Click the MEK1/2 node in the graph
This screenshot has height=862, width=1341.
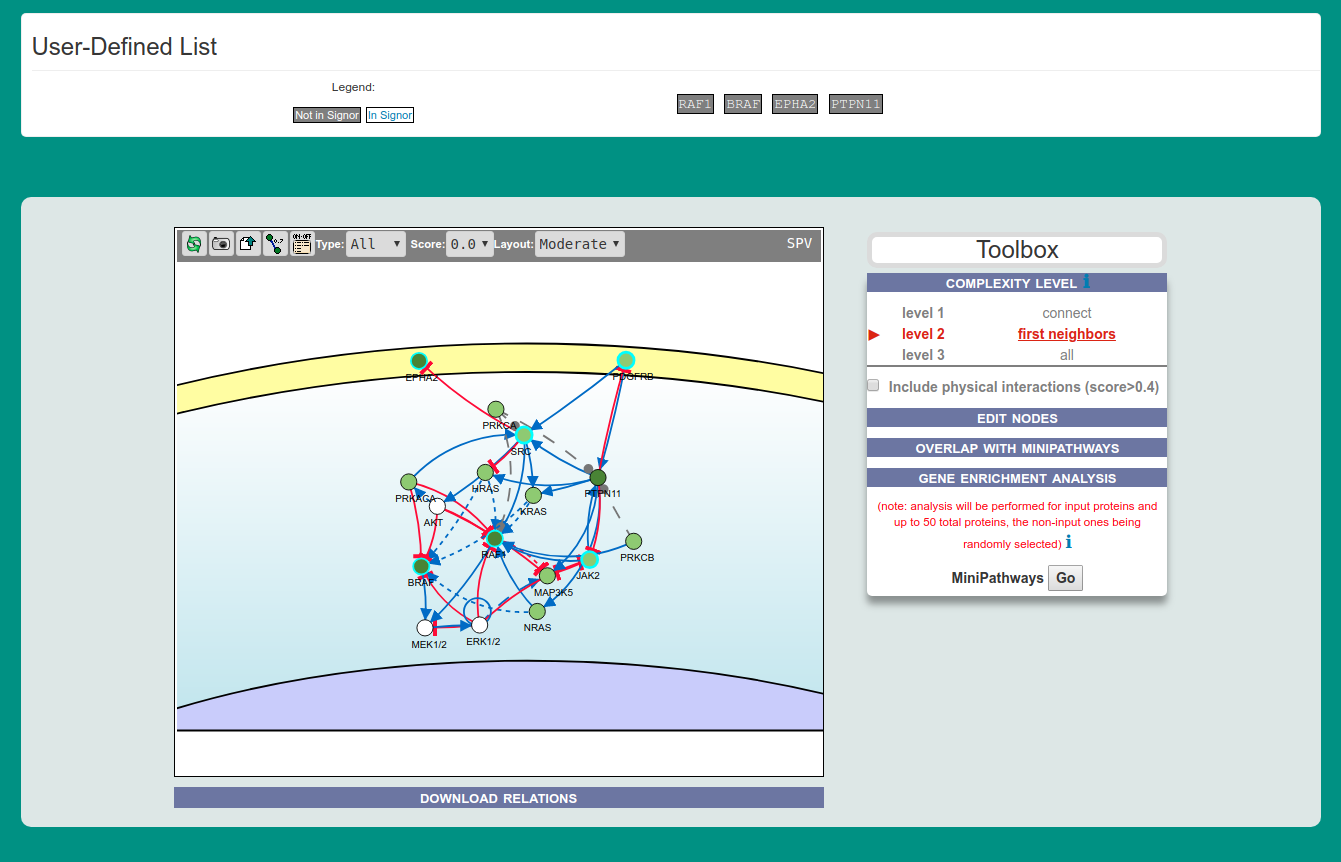pos(425,628)
